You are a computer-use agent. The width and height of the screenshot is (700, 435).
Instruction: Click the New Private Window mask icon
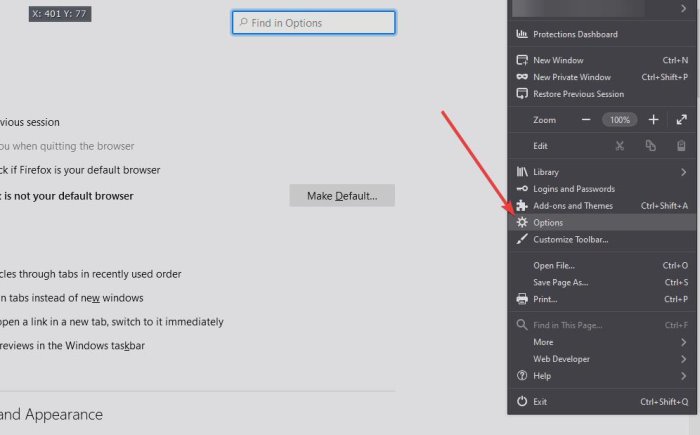pos(521,77)
